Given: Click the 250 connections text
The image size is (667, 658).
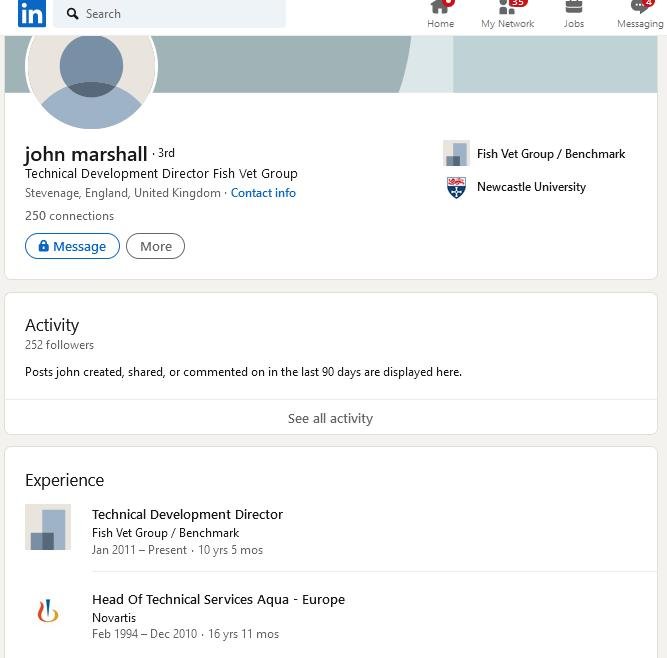Looking at the screenshot, I should pyautogui.click(x=69, y=216).
